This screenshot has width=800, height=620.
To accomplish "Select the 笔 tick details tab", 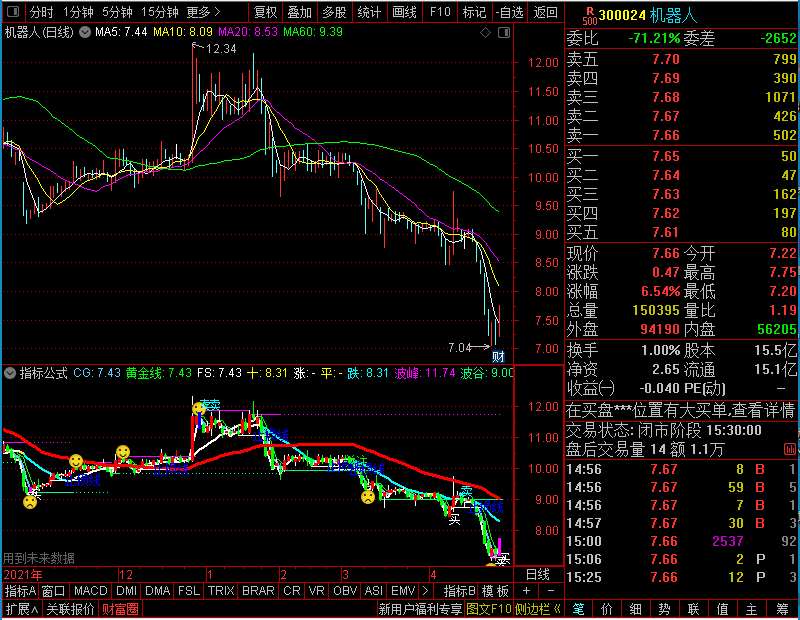I will coord(579,609).
